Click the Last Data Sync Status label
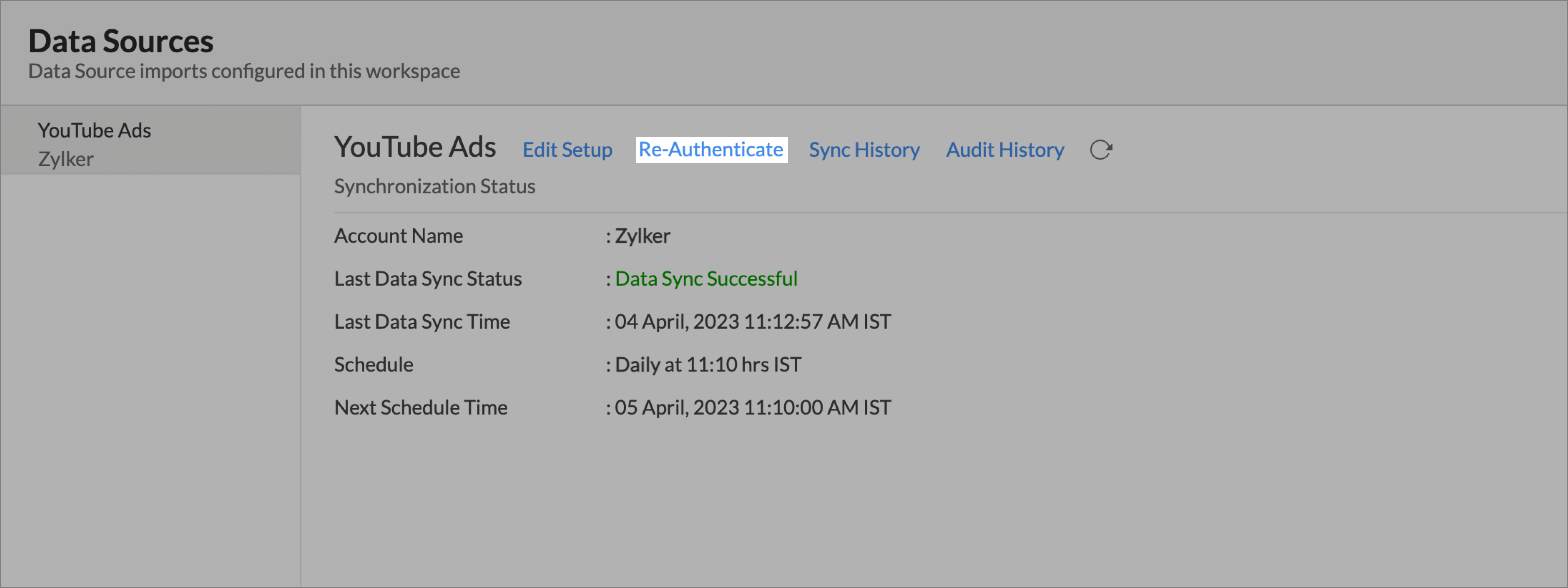Screen dimensions: 1568x588 [427, 279]
